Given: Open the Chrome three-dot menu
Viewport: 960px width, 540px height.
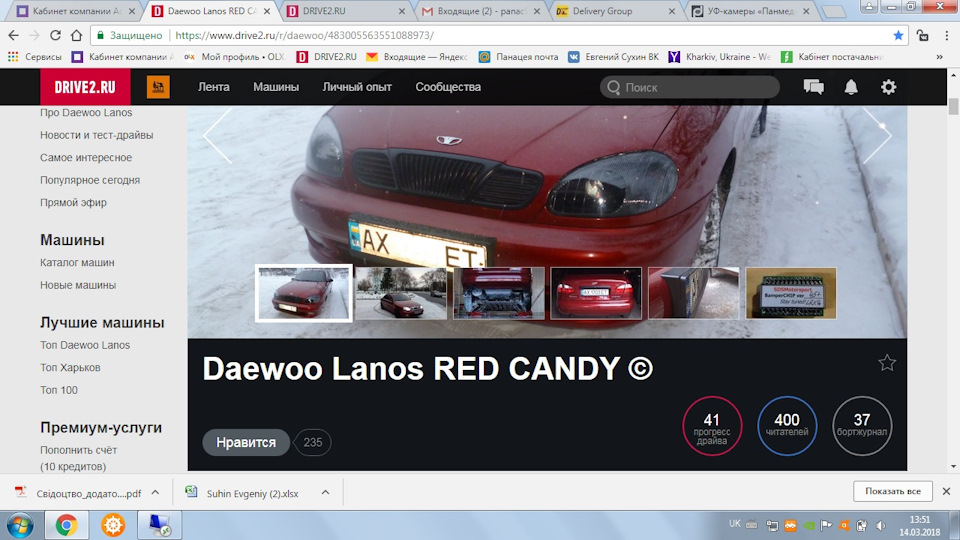Looking at the screenshot, I should pyautogui.click(x=947, y=36).
